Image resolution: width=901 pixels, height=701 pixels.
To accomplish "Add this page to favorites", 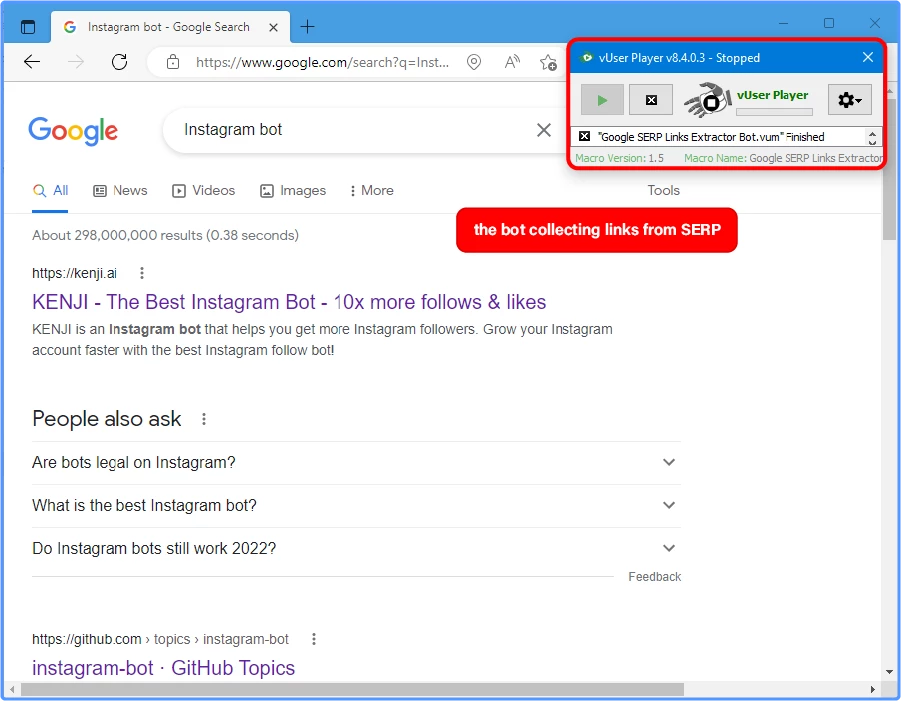I will [548, 62].
